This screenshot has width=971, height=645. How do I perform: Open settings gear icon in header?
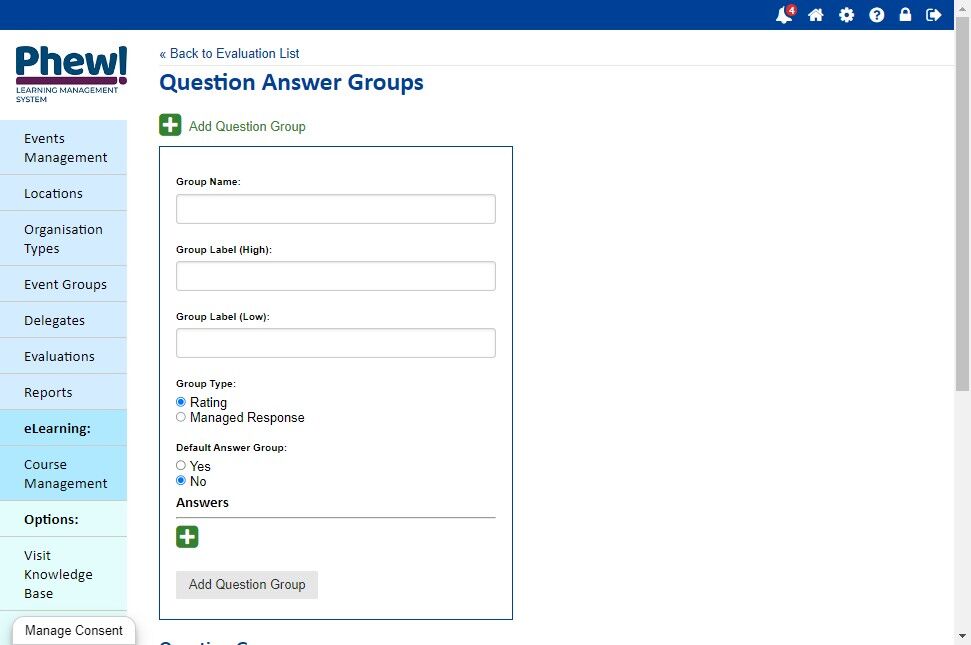click(847, 15)
